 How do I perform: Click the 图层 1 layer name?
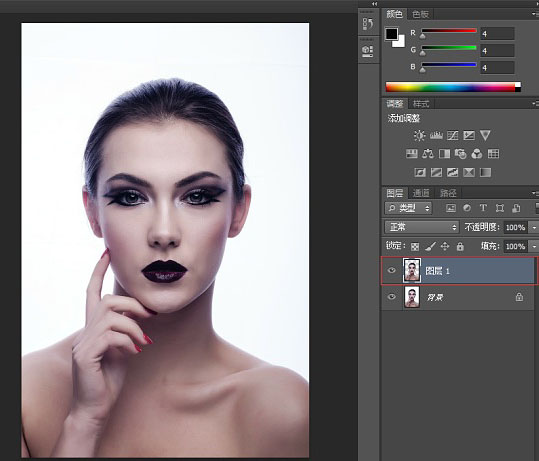click(437, 271)
